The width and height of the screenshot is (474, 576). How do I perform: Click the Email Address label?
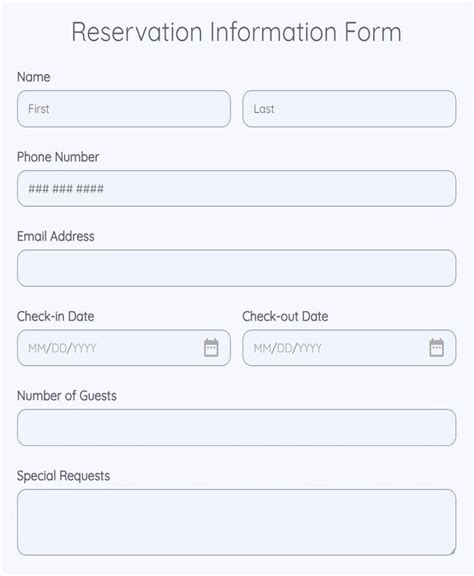click(56, 237)
